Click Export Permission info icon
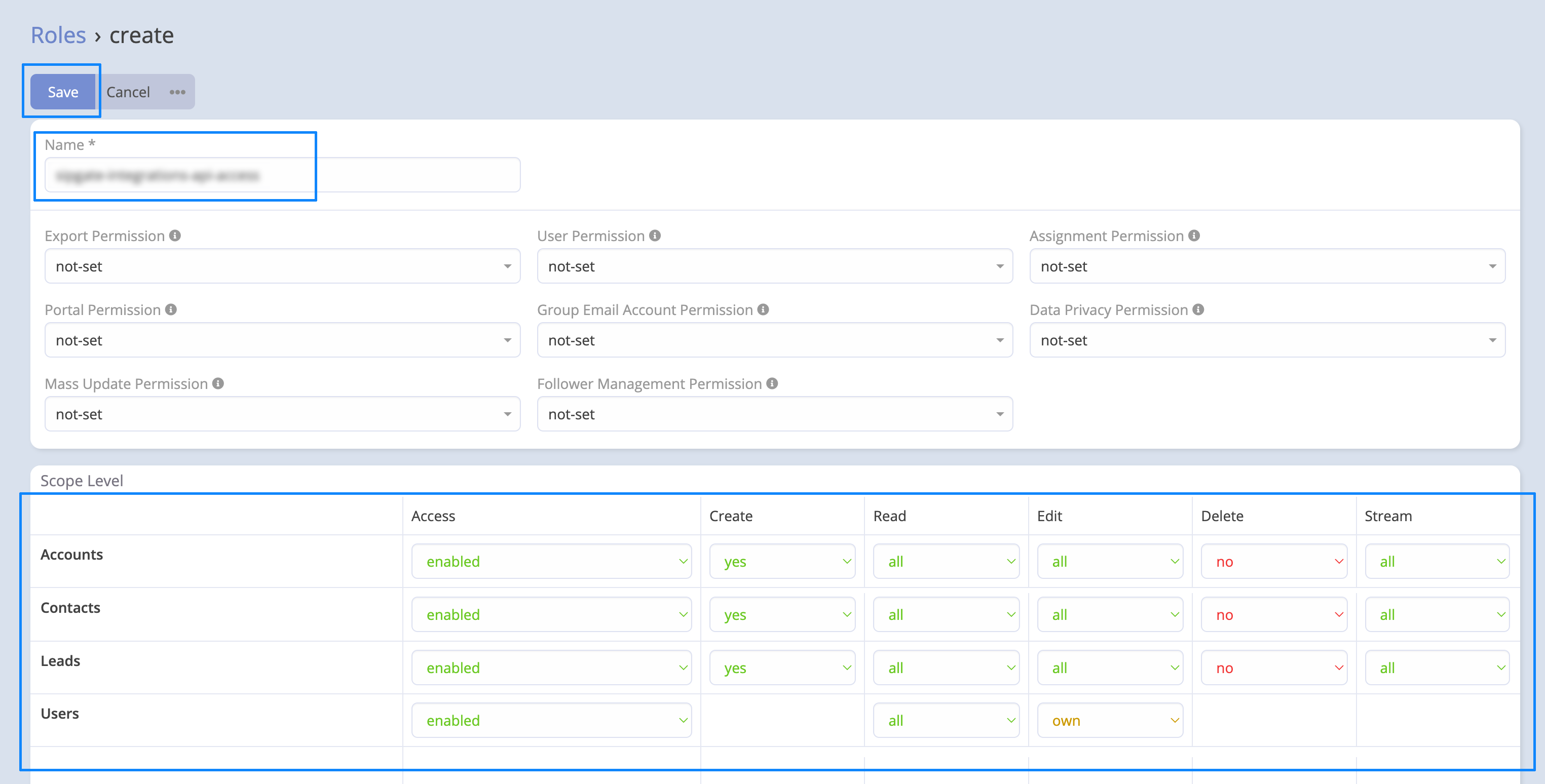1545x784 pixels. tap(174, 236)
